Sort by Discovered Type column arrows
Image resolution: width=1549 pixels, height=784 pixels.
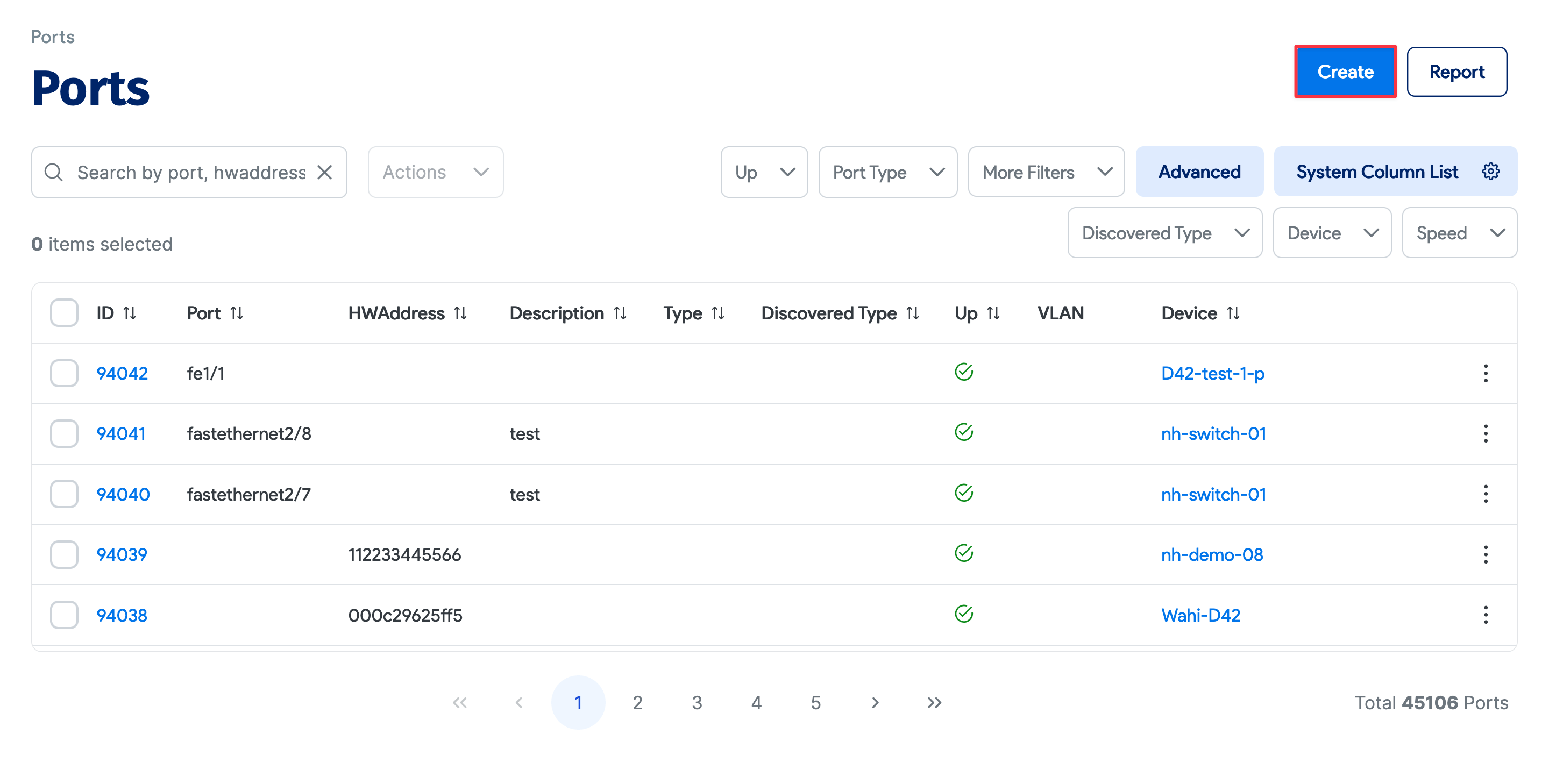(913, 313)
